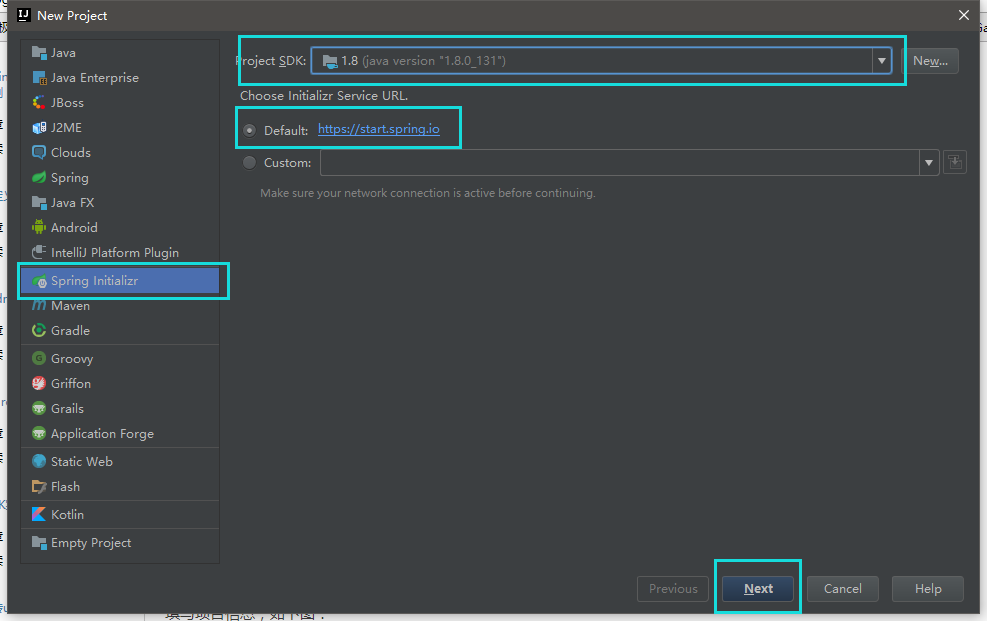Select the Custom service URL radio button
Screen dimensions: 987x621
249,162
